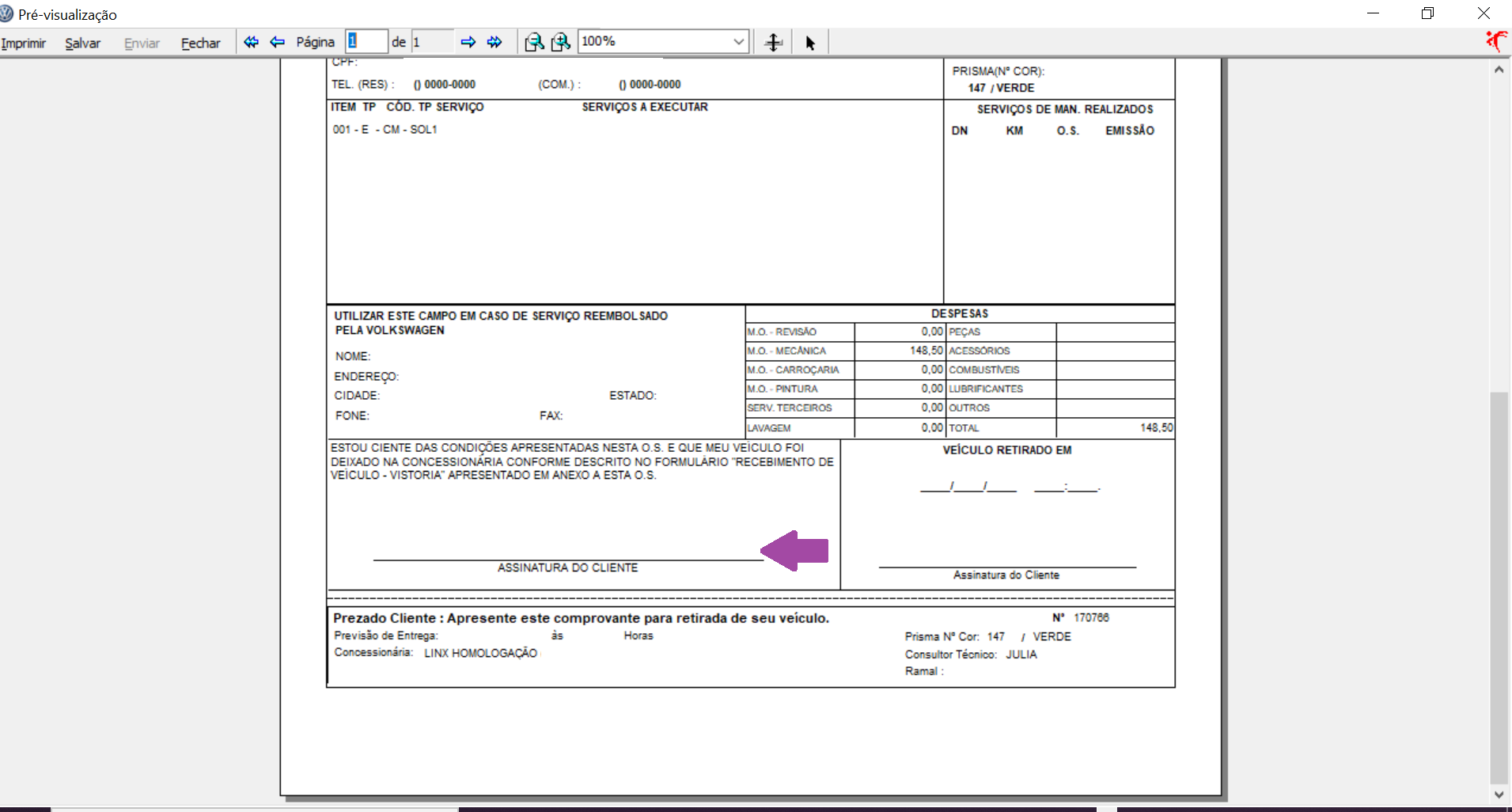Click the total pages field after 'de'
Screen dimensions: 1512x812
tap(432, 41)
